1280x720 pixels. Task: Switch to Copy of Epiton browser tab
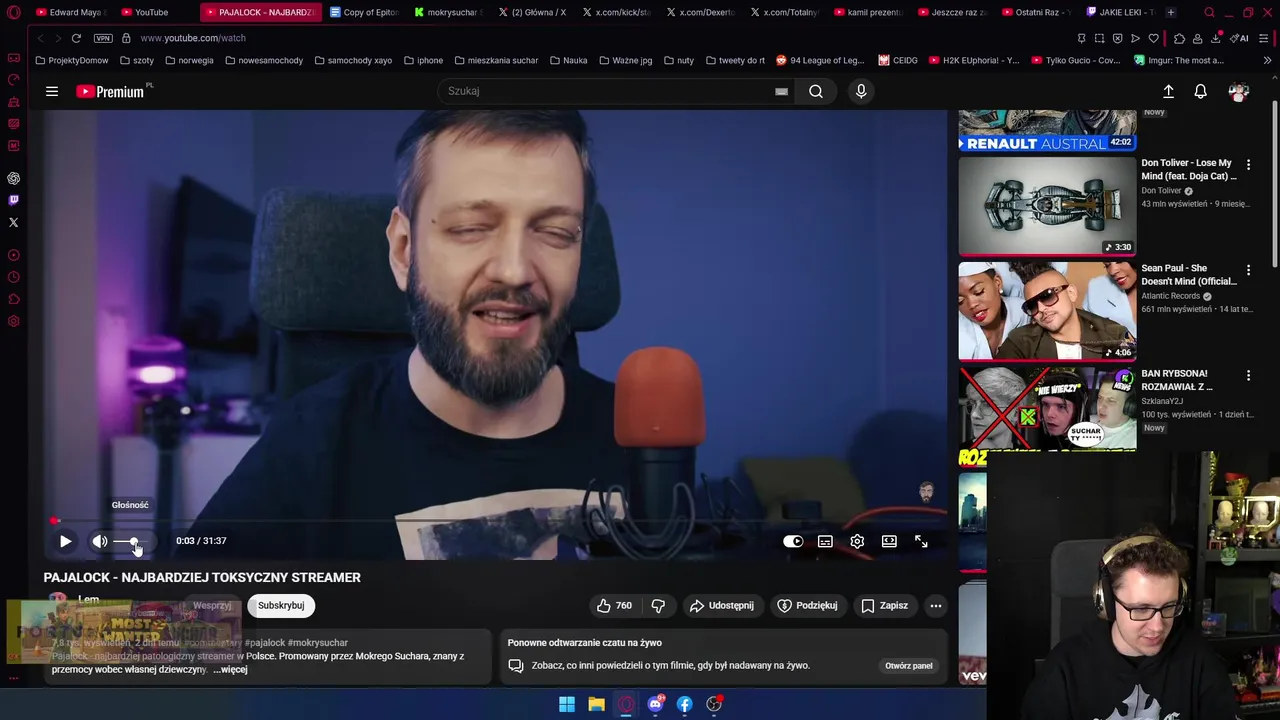click(x=364, y=12)
